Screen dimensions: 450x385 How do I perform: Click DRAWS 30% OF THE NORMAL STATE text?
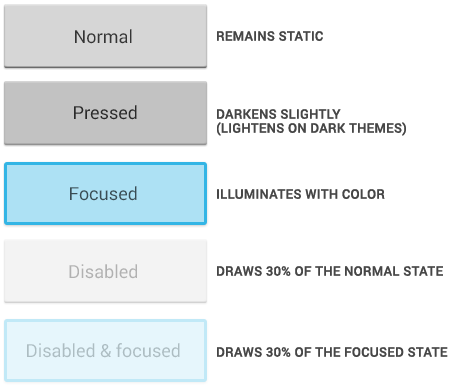coord(330,271)
